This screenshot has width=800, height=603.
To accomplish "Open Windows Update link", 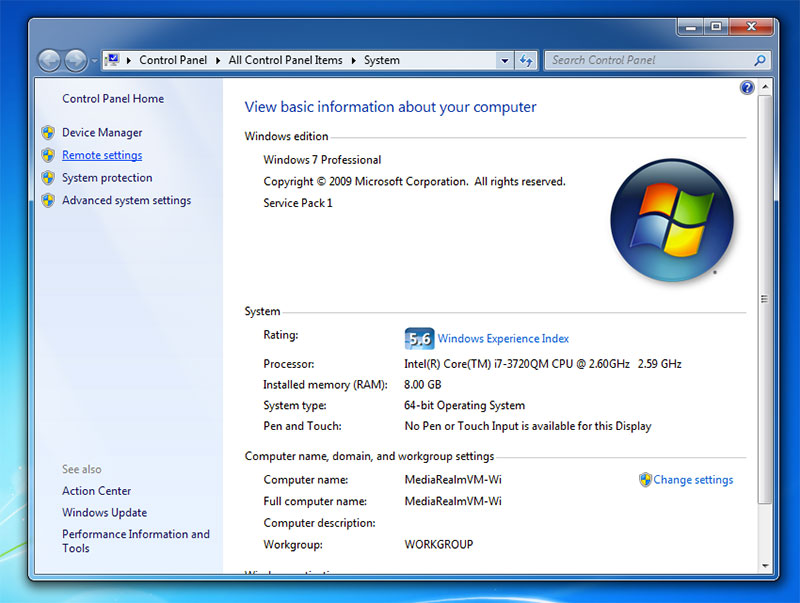I will point(105,512).
